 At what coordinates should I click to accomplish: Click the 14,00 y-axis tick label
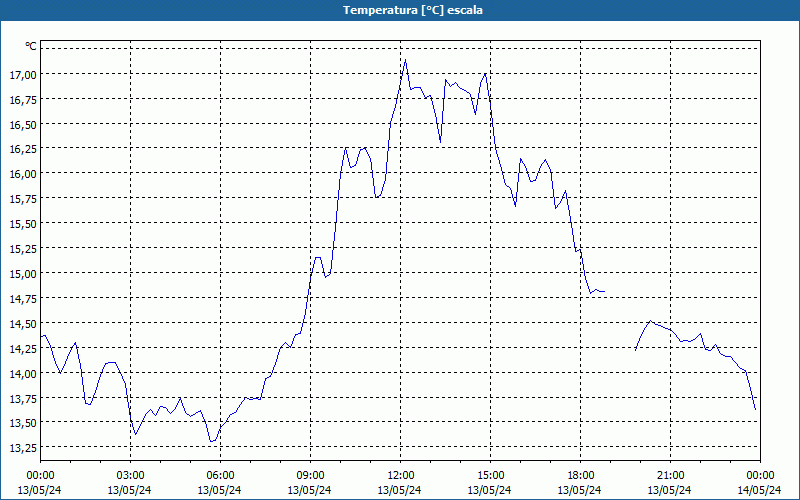(23, 373)
